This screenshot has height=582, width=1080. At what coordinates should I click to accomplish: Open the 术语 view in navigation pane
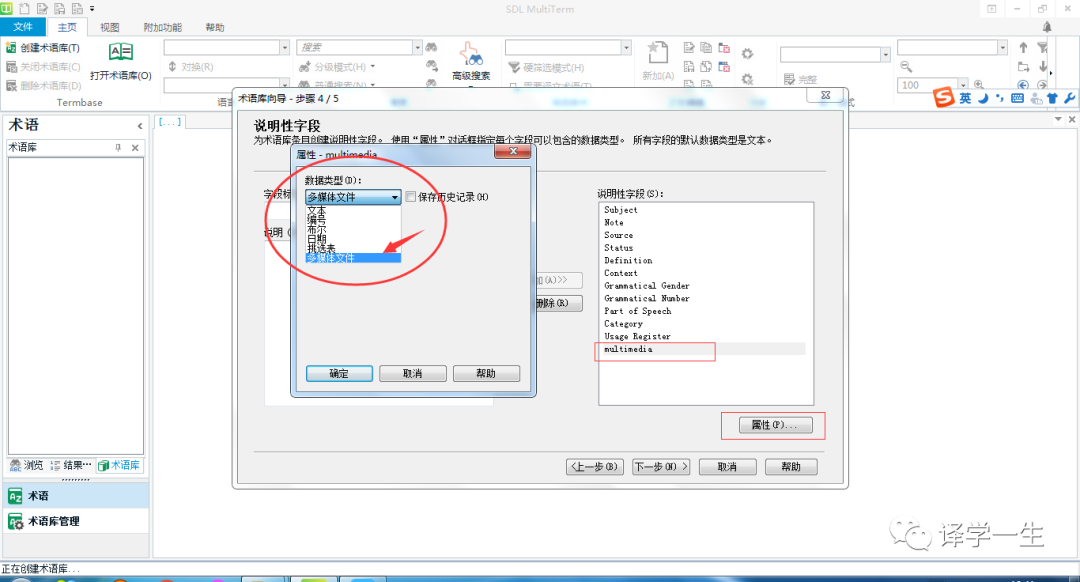tap(76, 496)
